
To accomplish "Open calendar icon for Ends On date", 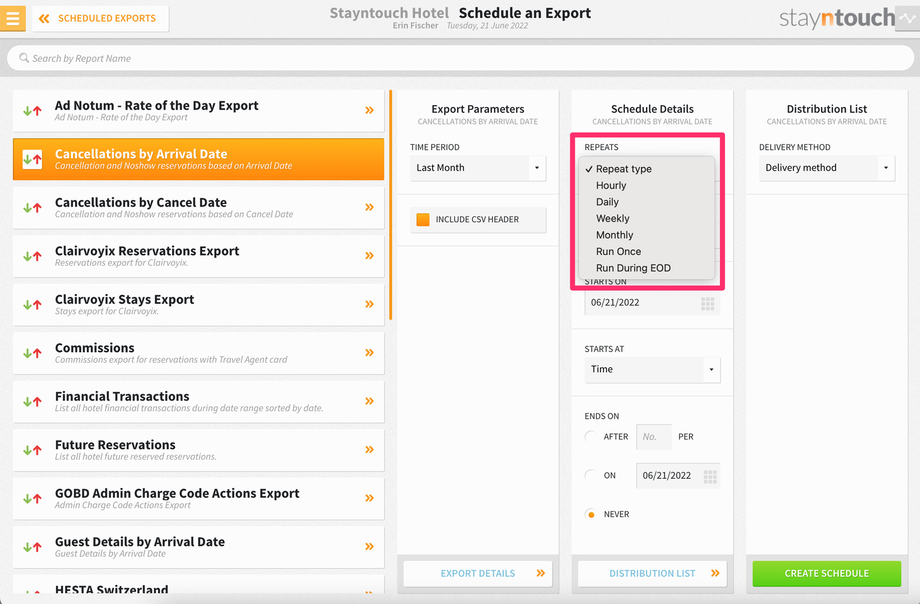I will 710,476.
